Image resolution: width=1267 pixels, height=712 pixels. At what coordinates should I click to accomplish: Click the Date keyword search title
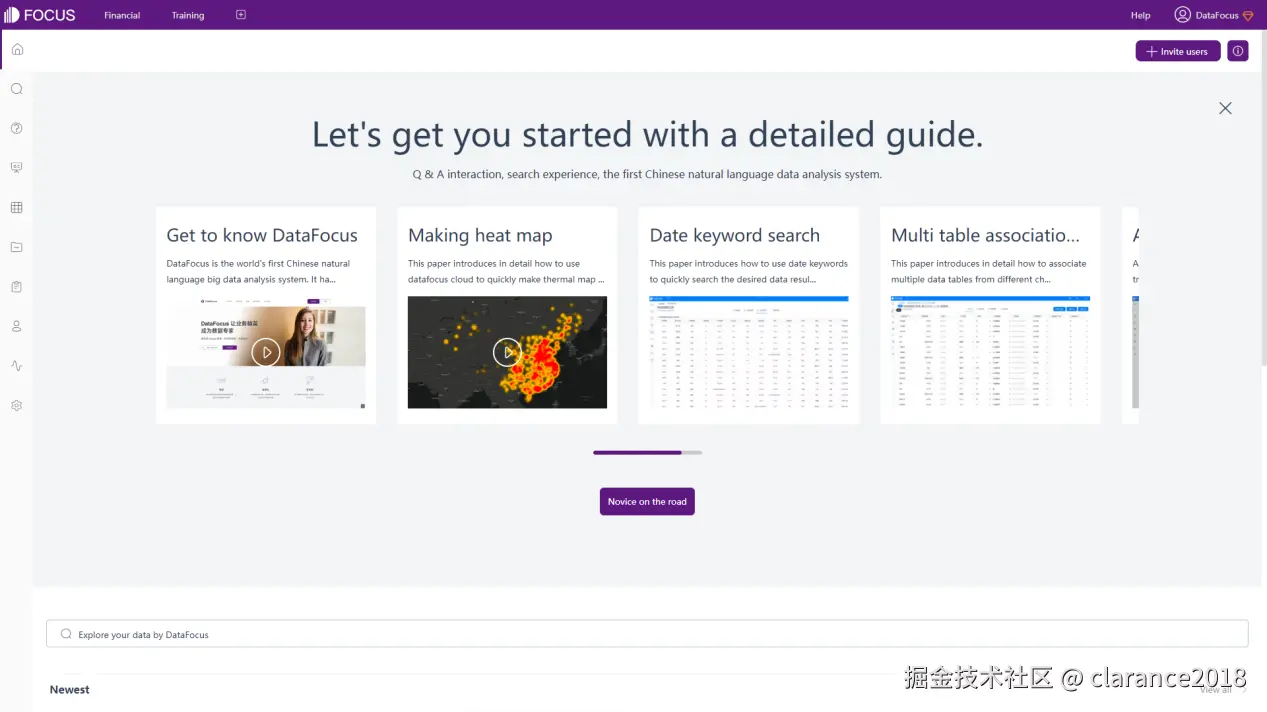[735, 235]
